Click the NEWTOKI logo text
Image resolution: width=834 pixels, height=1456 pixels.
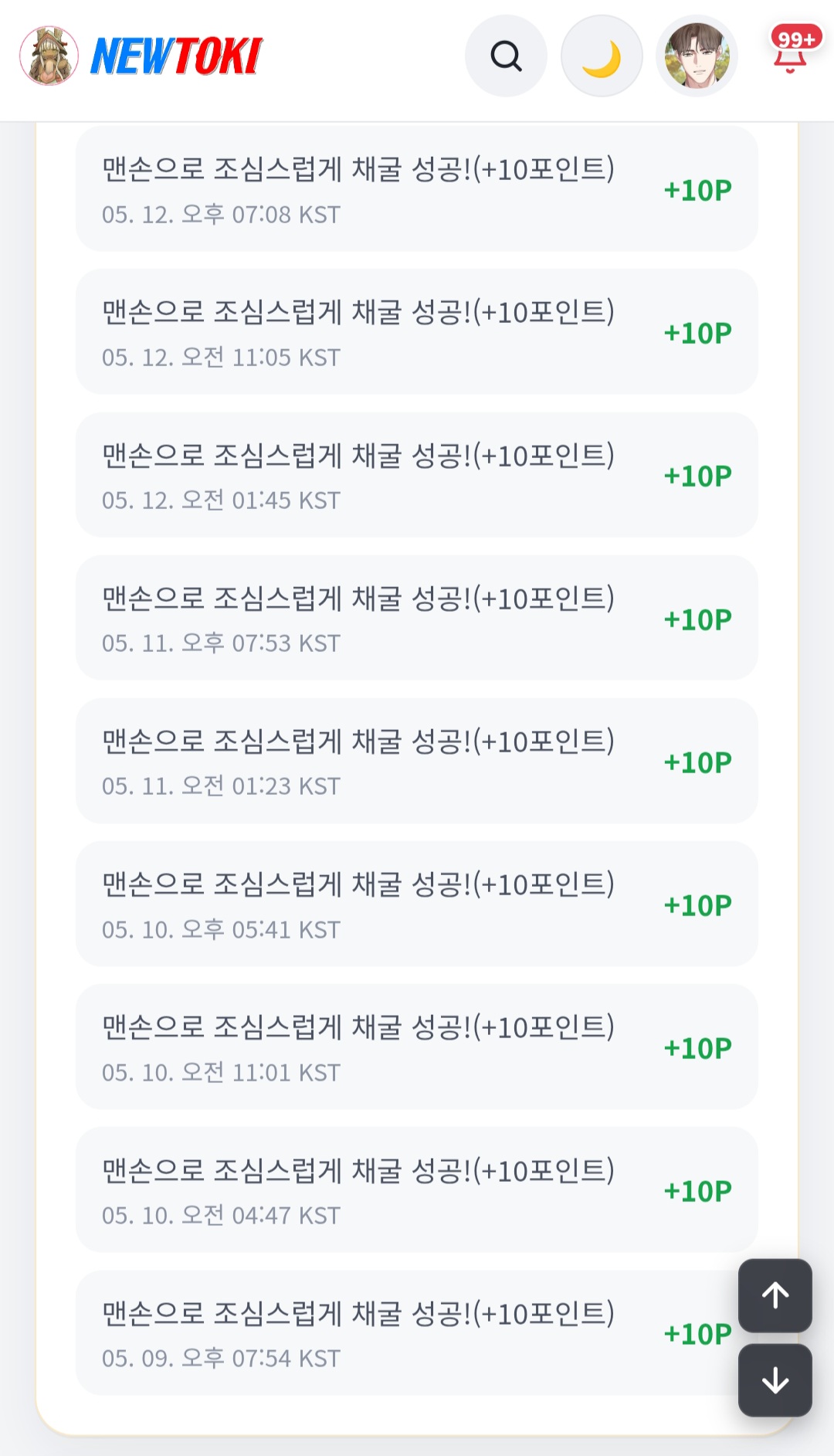(x=177, y=56)
